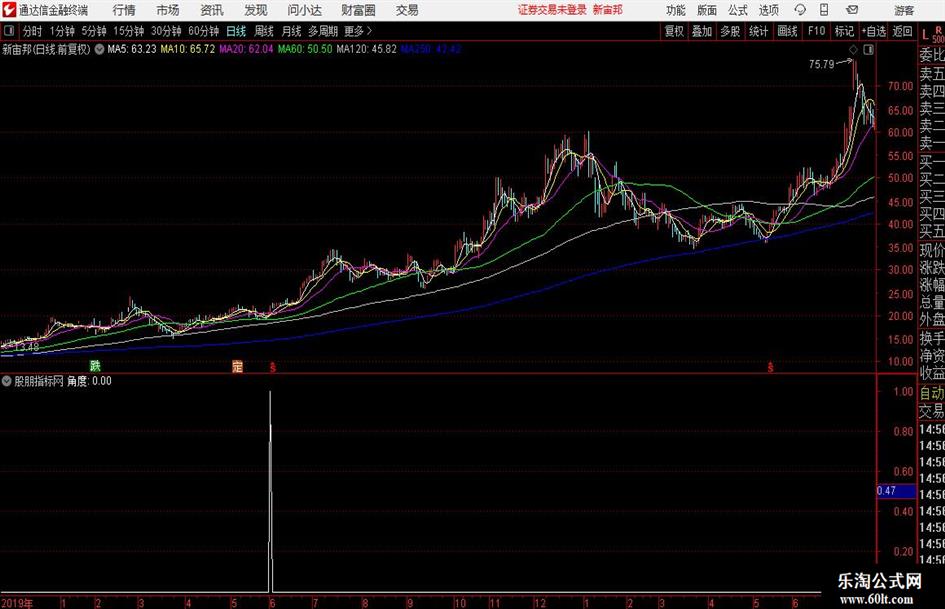945x609 pixels.
Task: Open the 画线 drawing tools button
Action: click(x=788, y=31)
